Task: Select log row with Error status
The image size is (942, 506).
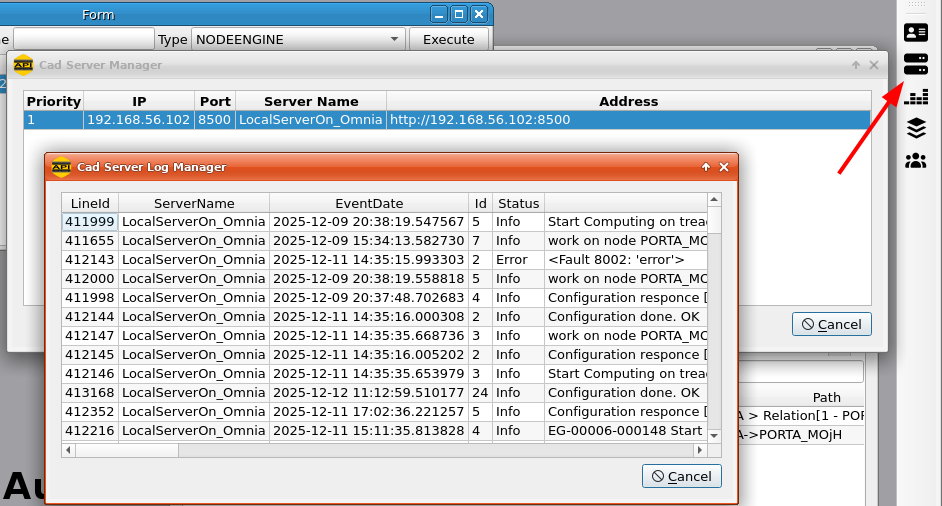Action: coord(385,260)
